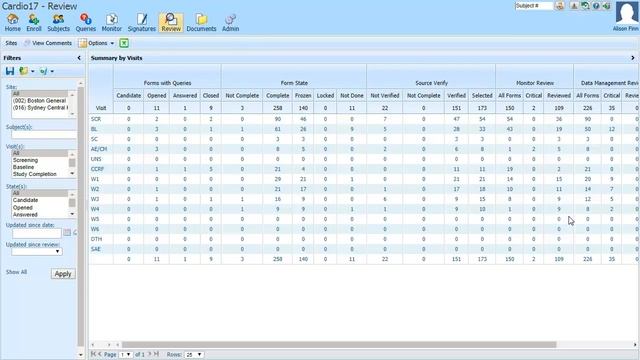The width and height of the screenshot is (640, 360).
Task: Click the Opened column header
Action: point(157,96)
